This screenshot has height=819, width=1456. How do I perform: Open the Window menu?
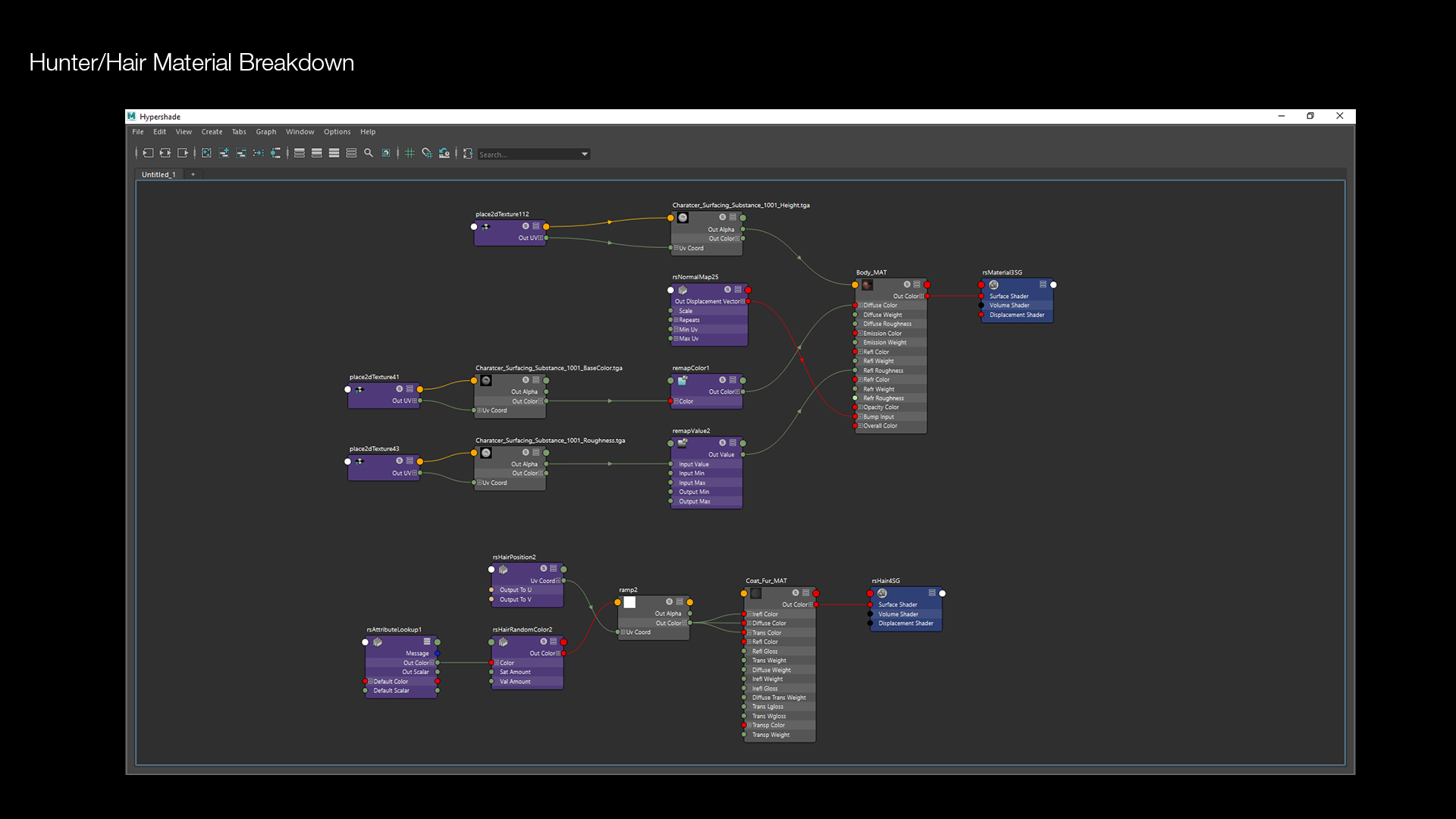[x=300, y=132]
